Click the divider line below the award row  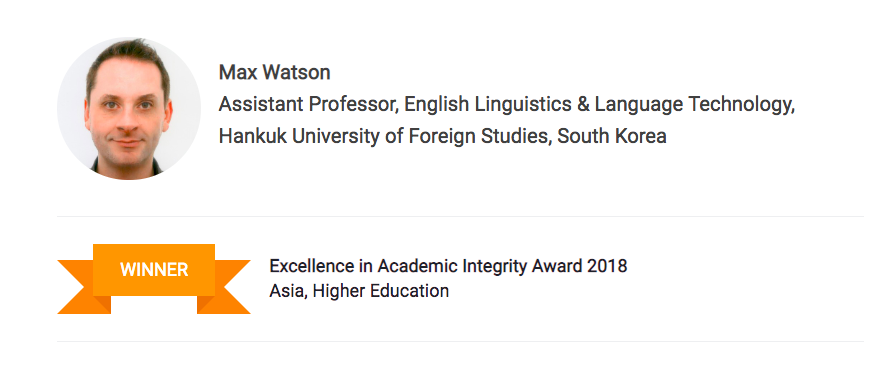coord(460,341)
